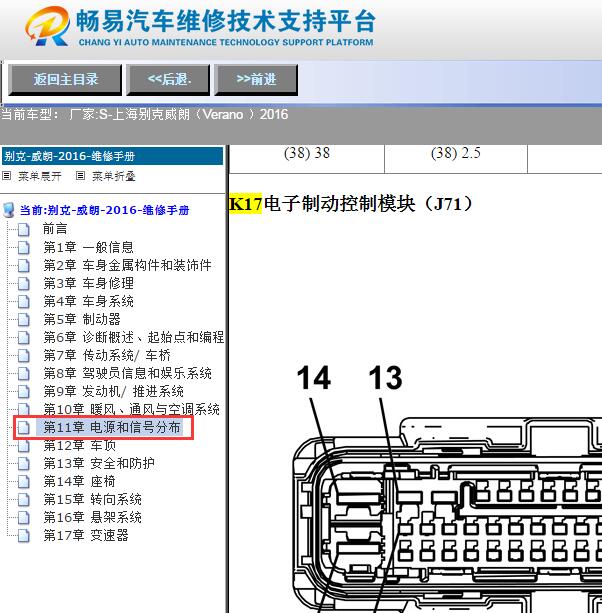The height and width of the screenshot is (613, 602).
Task: Click page icon beside 第16章 悬架系统
Action: coord(23,517)
